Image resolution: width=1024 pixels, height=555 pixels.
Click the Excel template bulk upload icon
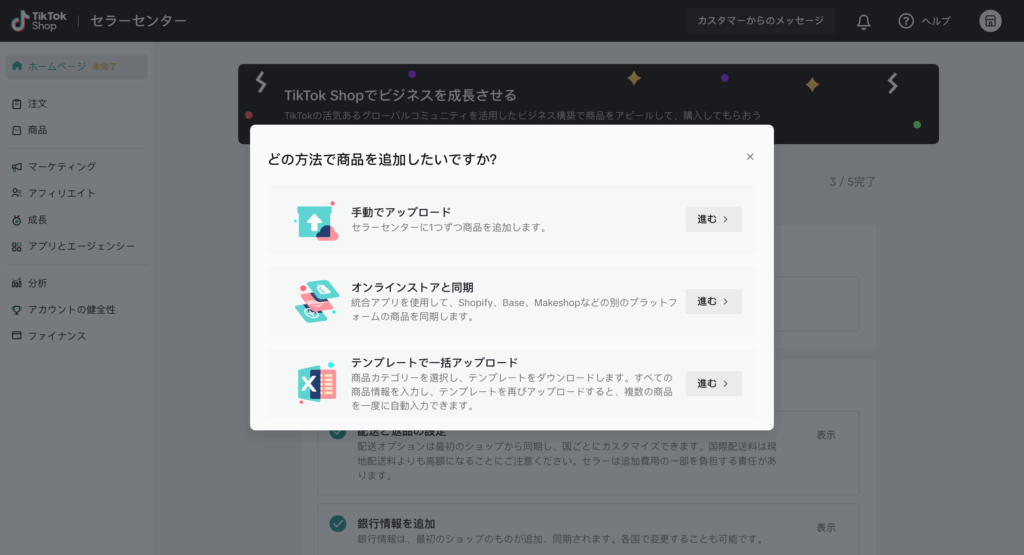[316, 384]
